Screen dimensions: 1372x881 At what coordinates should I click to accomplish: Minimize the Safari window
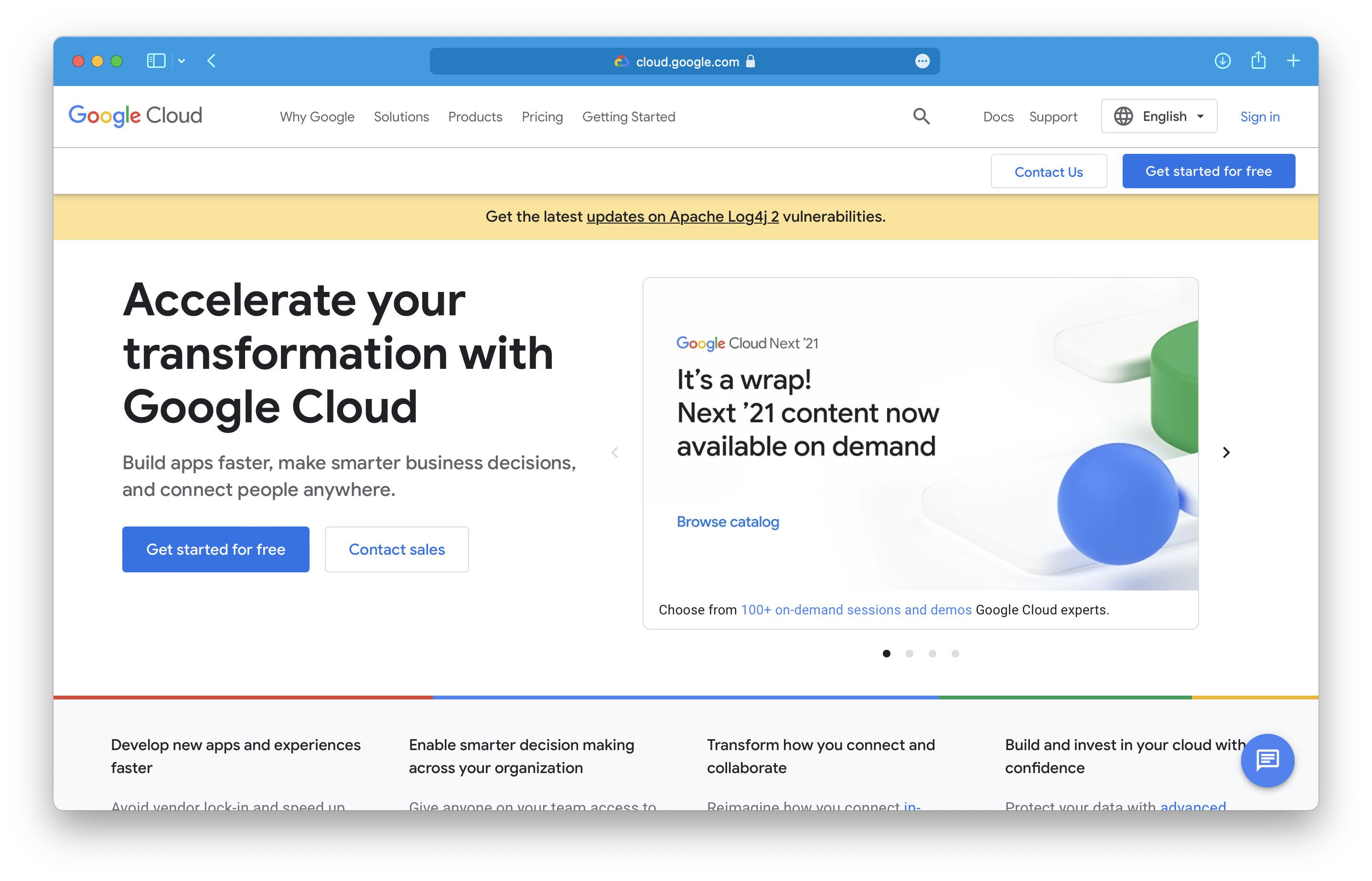click(97, 61)
